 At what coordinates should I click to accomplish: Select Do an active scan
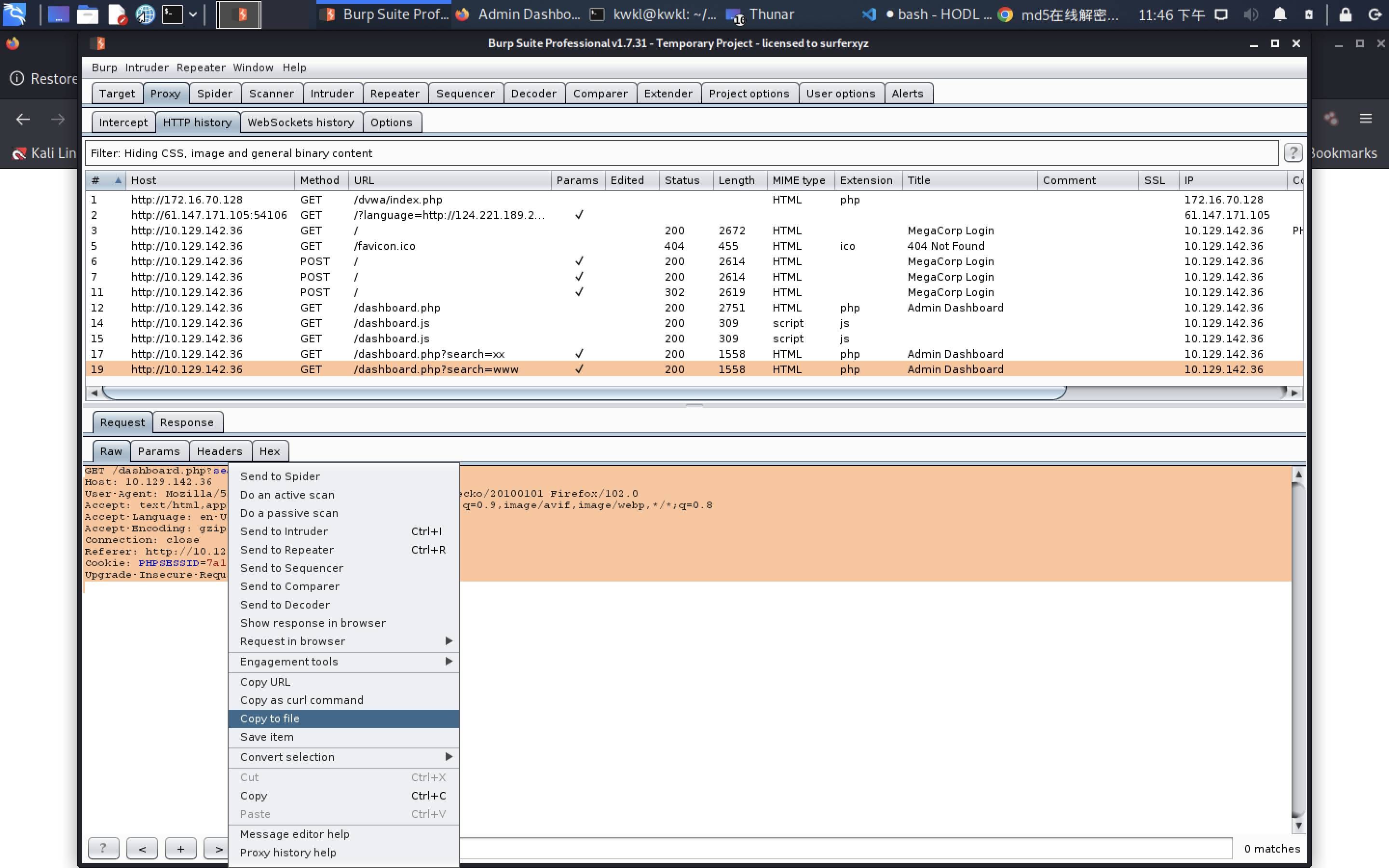344,494
